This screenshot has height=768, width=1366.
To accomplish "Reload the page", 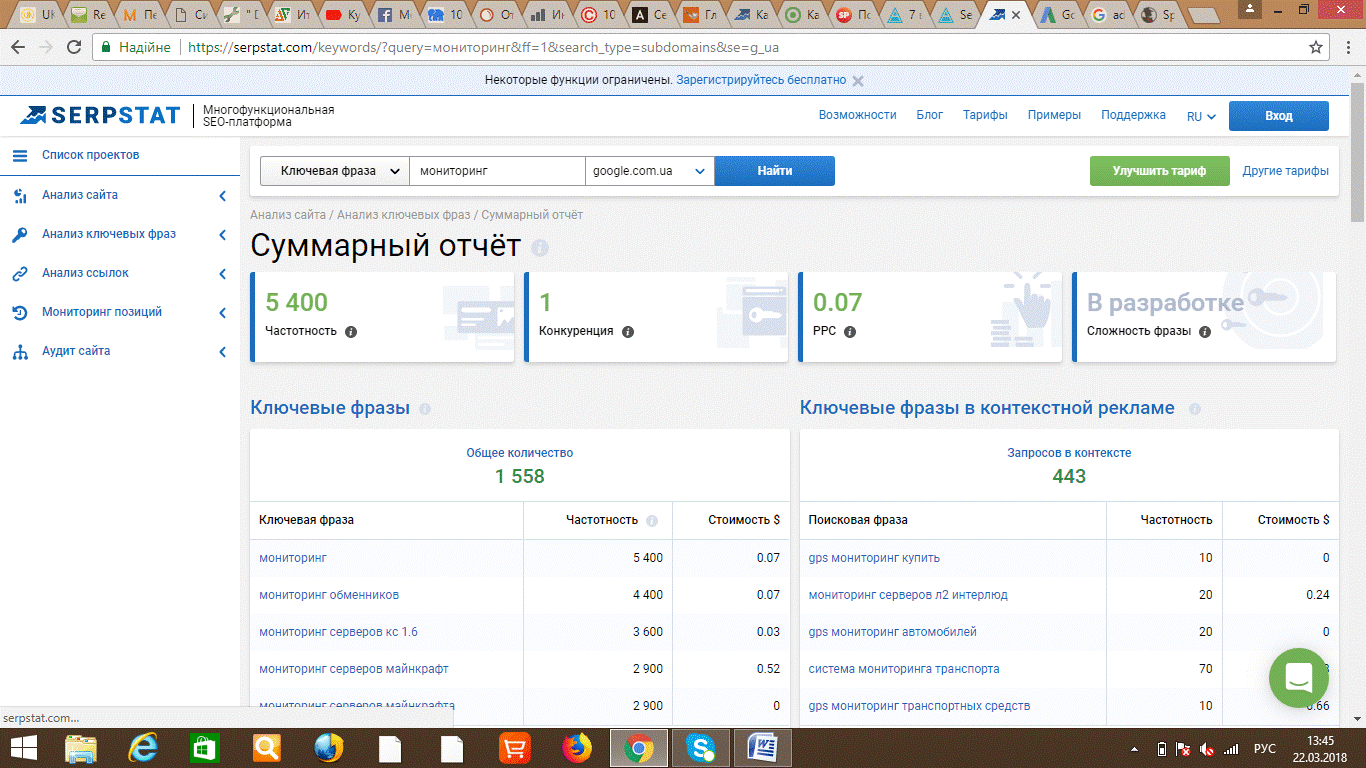I will 73,47.
